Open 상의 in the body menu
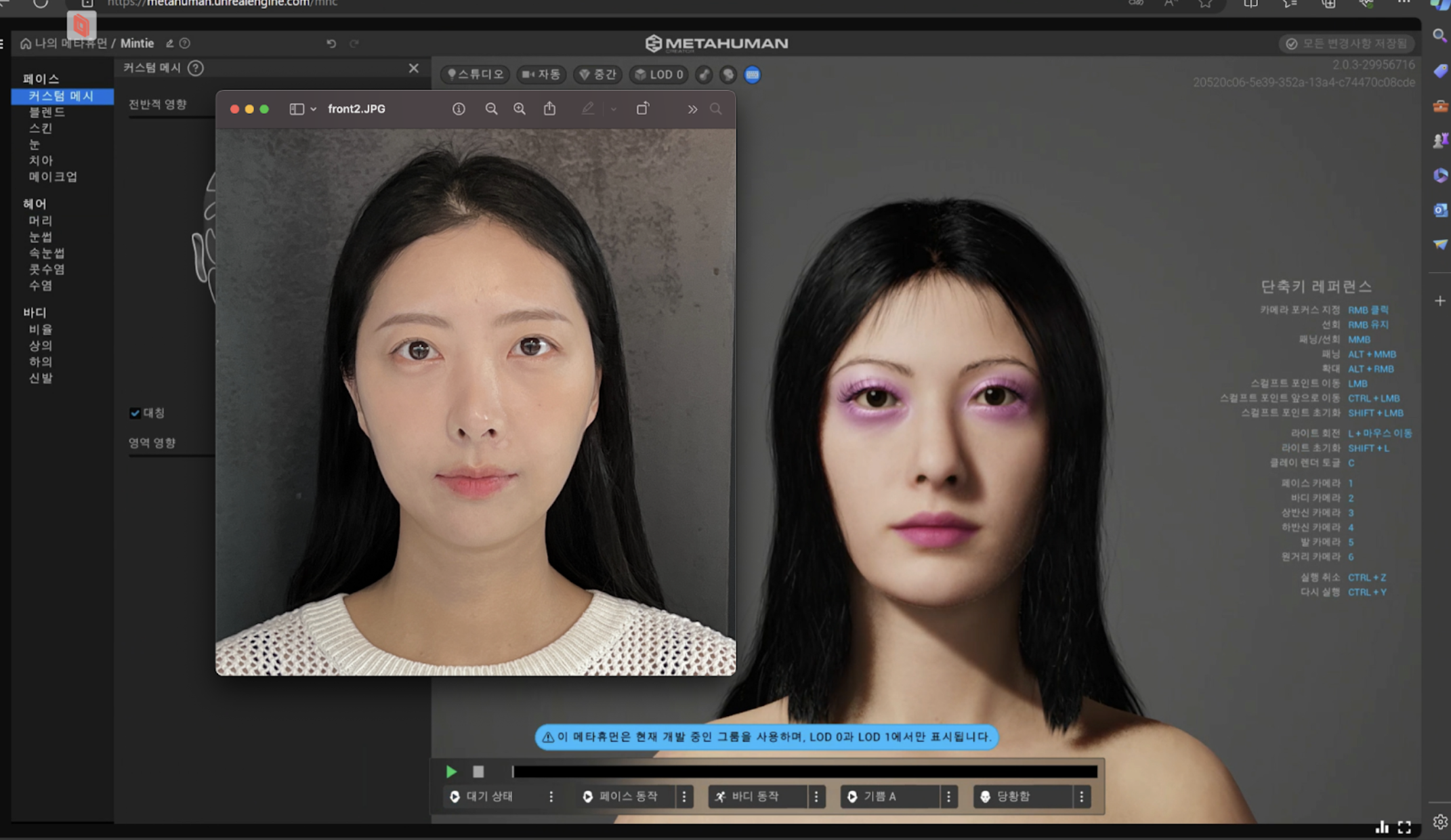 [x=41, y=345]
